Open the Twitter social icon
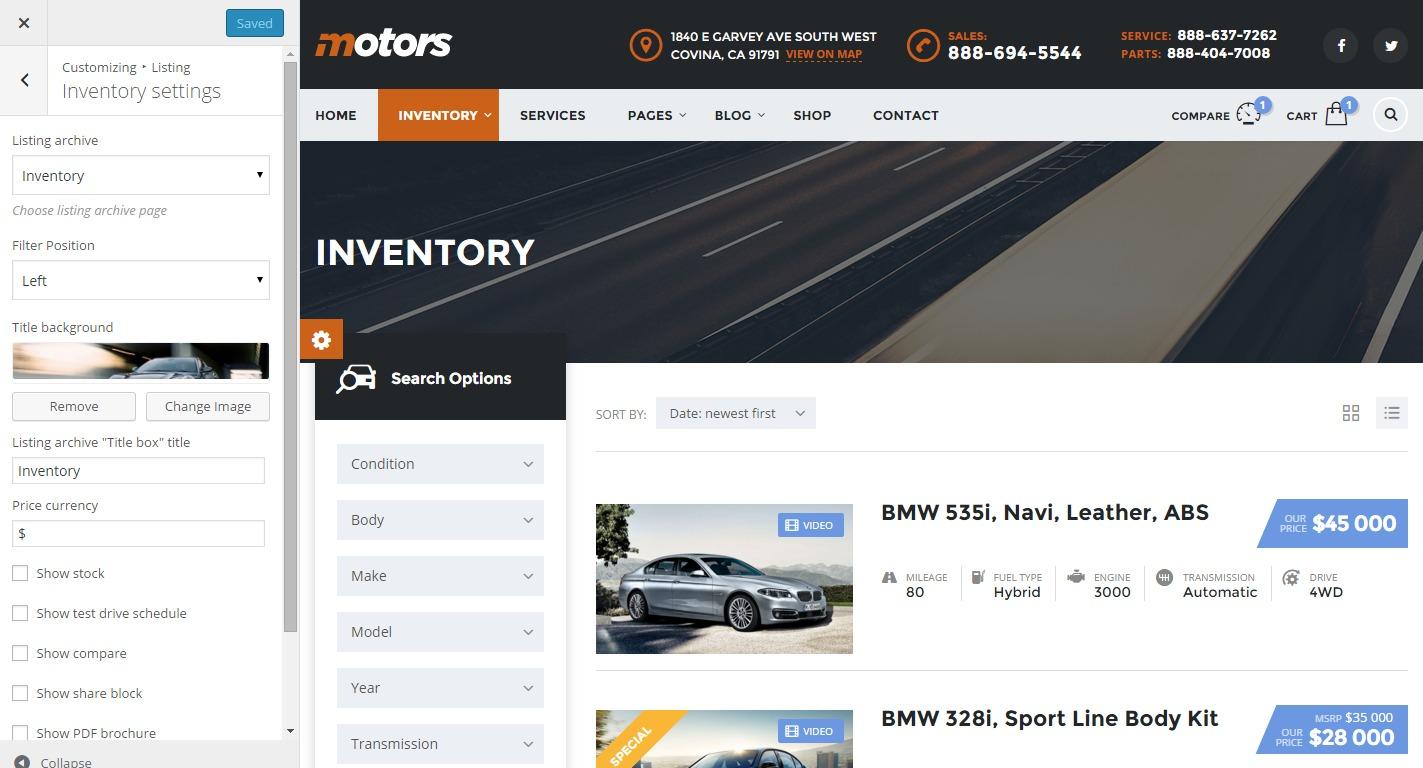Viewport: 1423px width, 768px height. pyautogui.click(x=1391, y=45)
